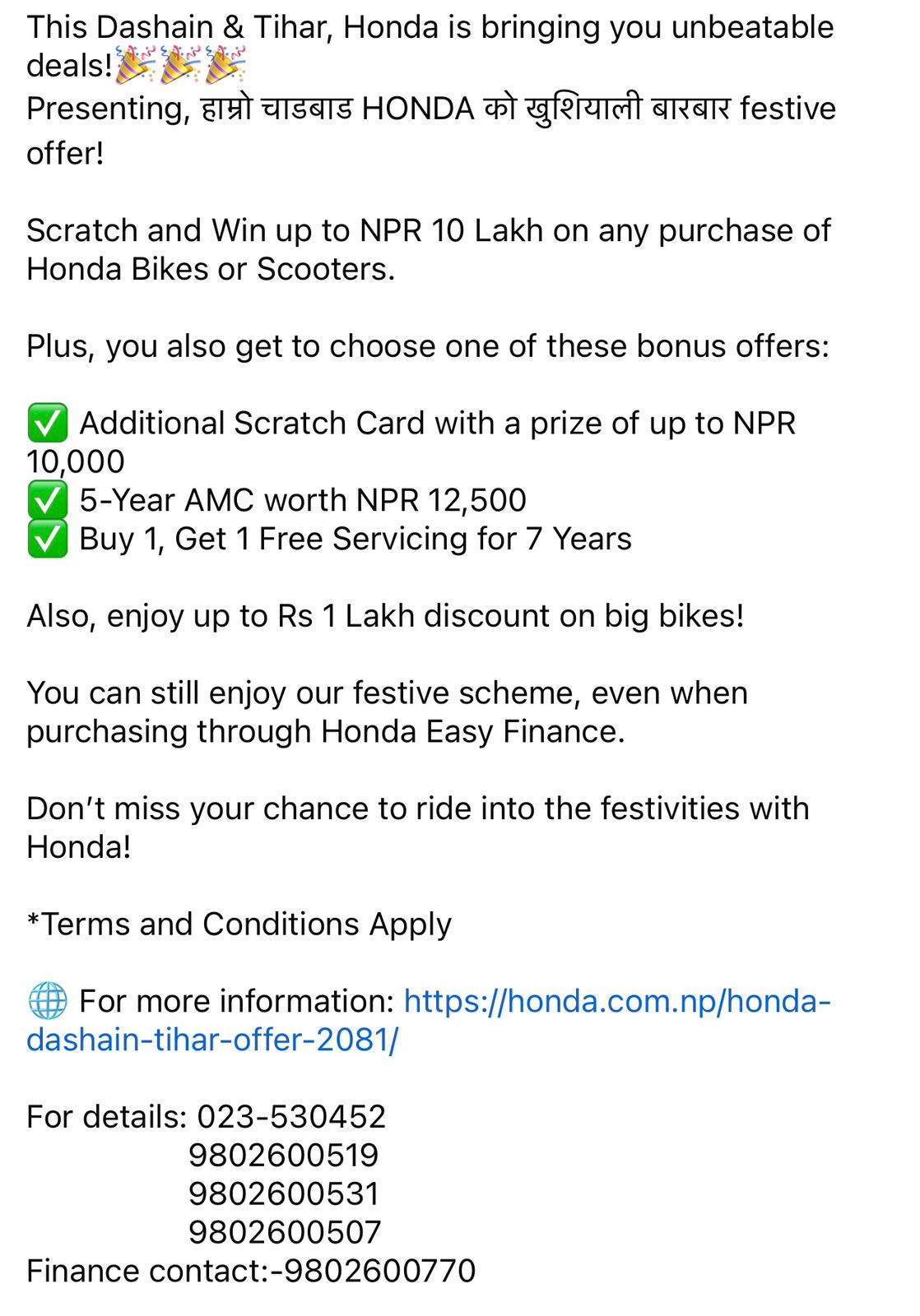The image size is (920, 1316).
Task: Click the green checkmark beside 5-Year AMC
Action: [x=48, y=500]
